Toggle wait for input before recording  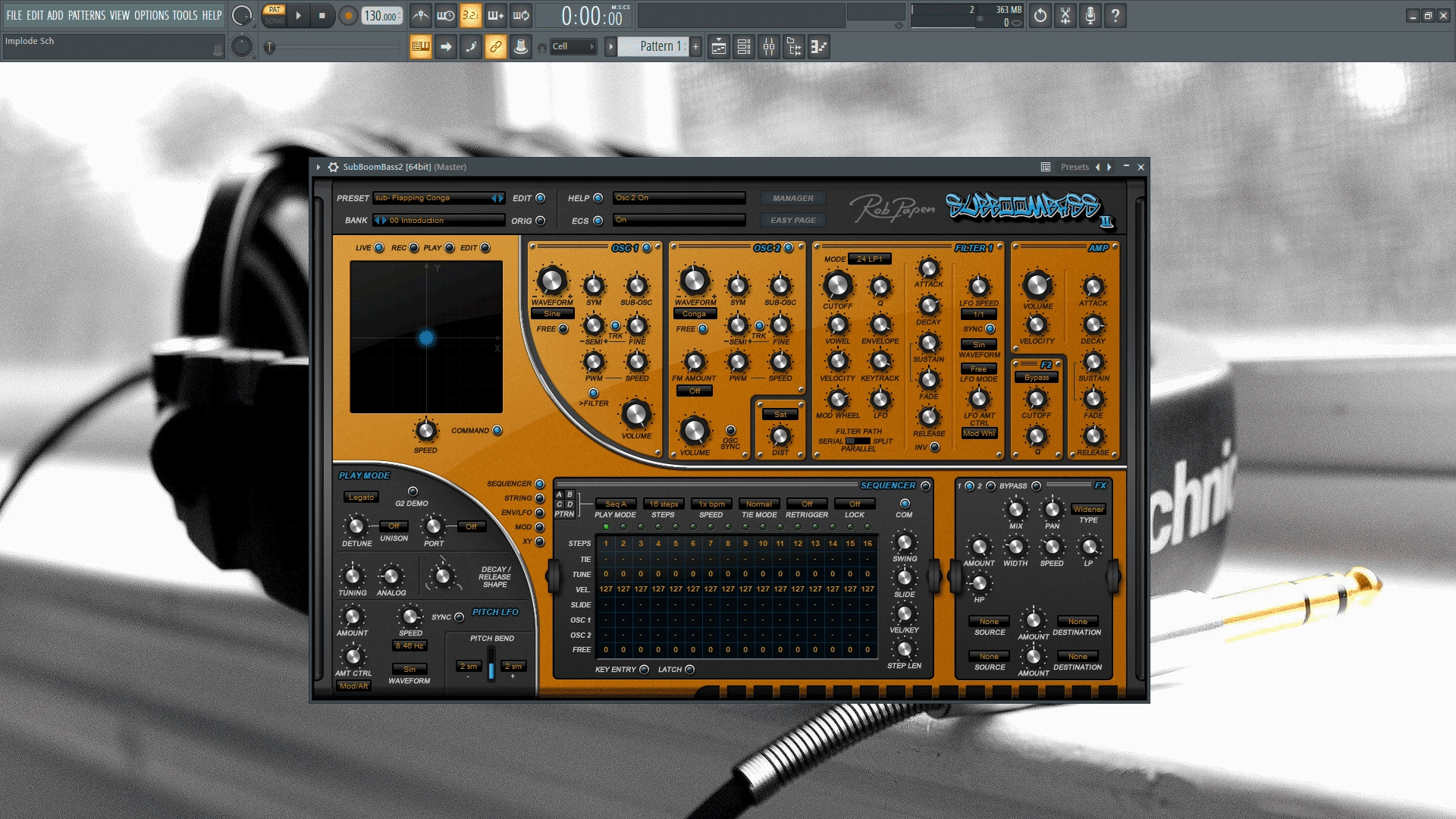(446, 15)
